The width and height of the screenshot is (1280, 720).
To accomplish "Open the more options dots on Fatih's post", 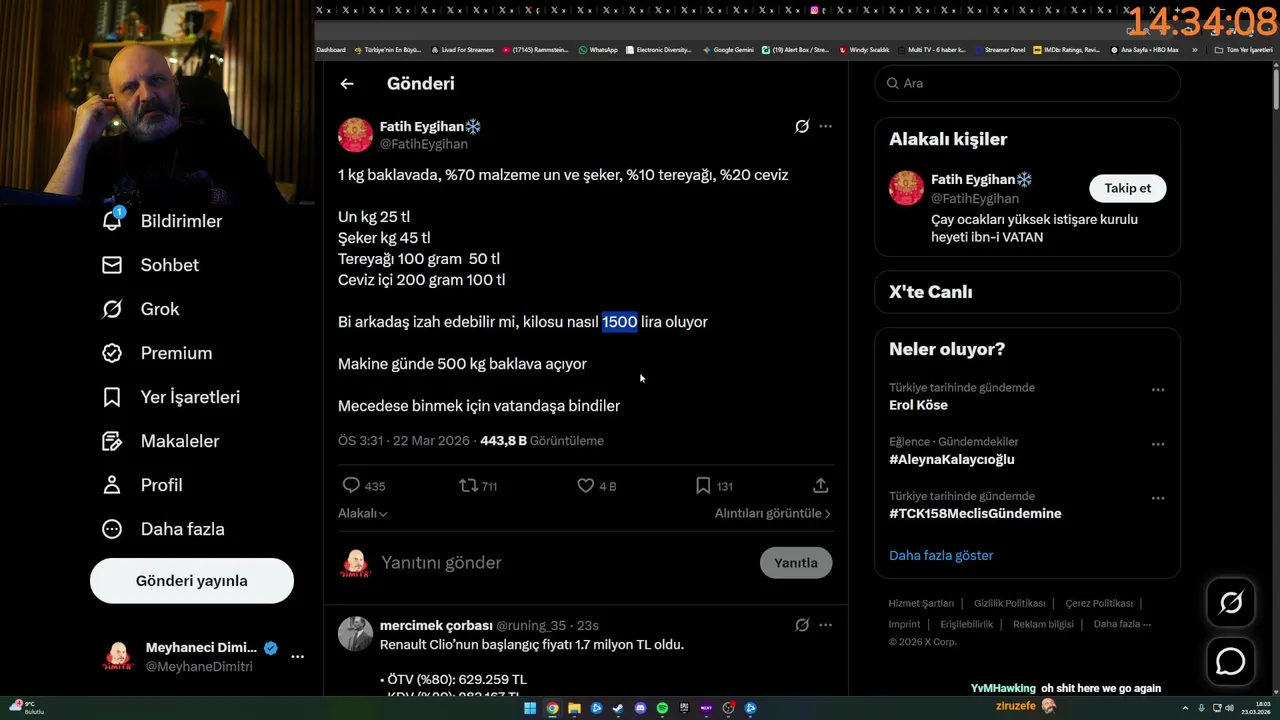I will coord(825,126).
